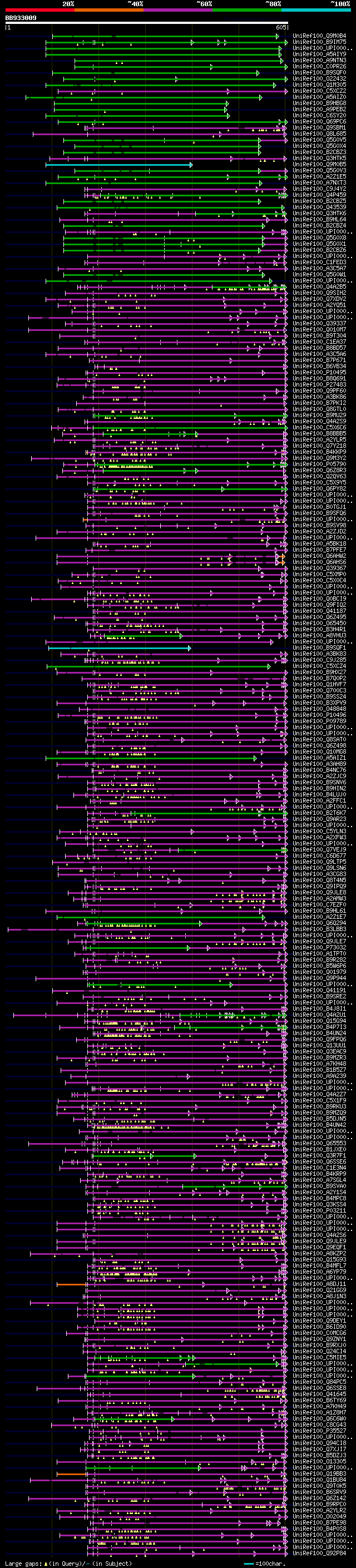The width and height of the screenshot is (356, 1568).
Task: Select the UniRef100_B2CBZ3 entry
Action: (319, 152)
